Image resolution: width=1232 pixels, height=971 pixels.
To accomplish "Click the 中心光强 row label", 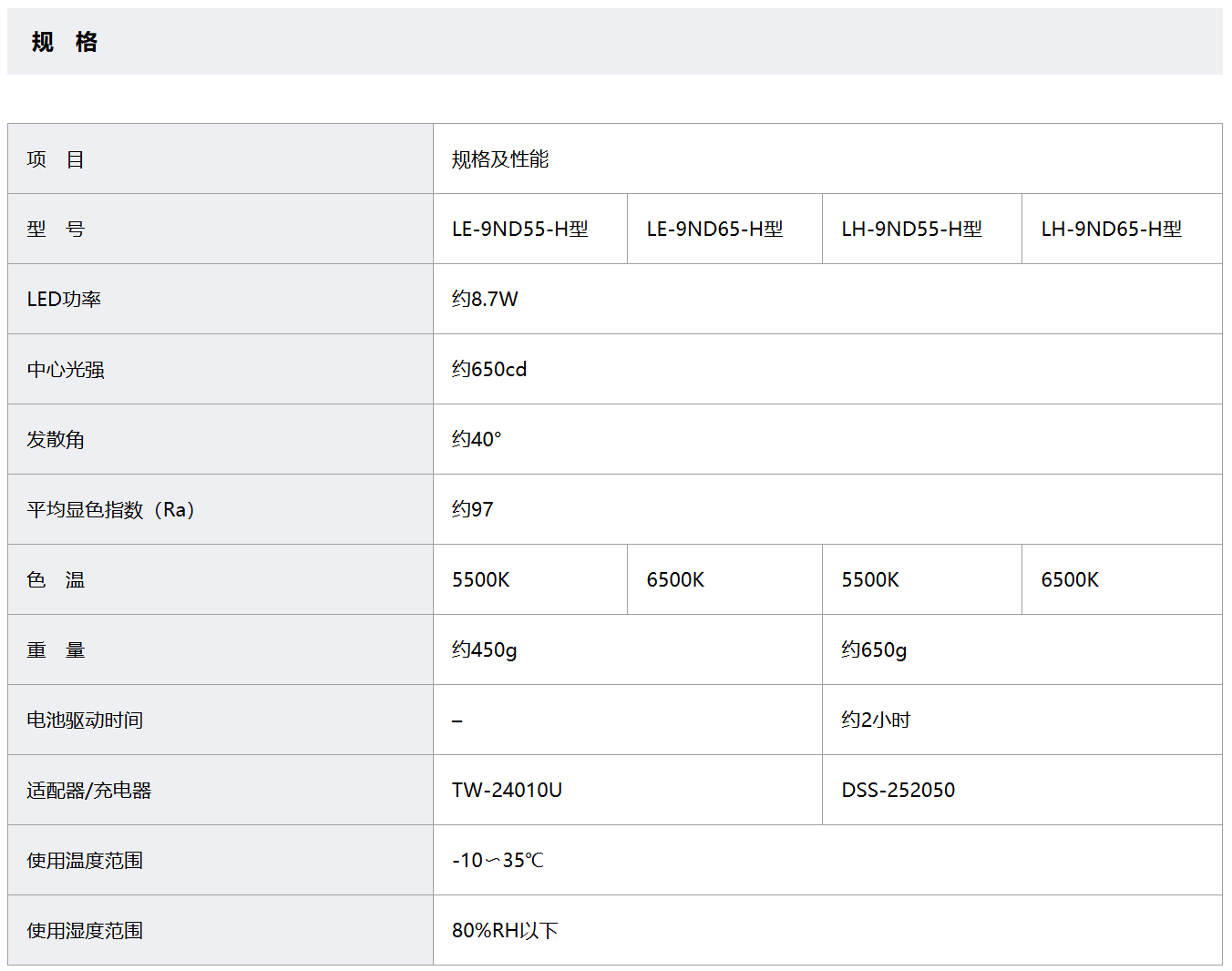I will 66,370.
